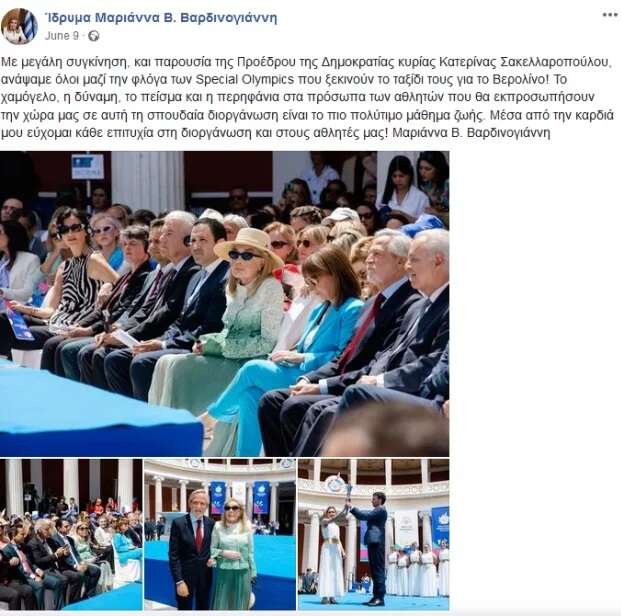Open the June 9 post timestamp
The height and width of the screenshot is (616, 621).
[62, 36]
